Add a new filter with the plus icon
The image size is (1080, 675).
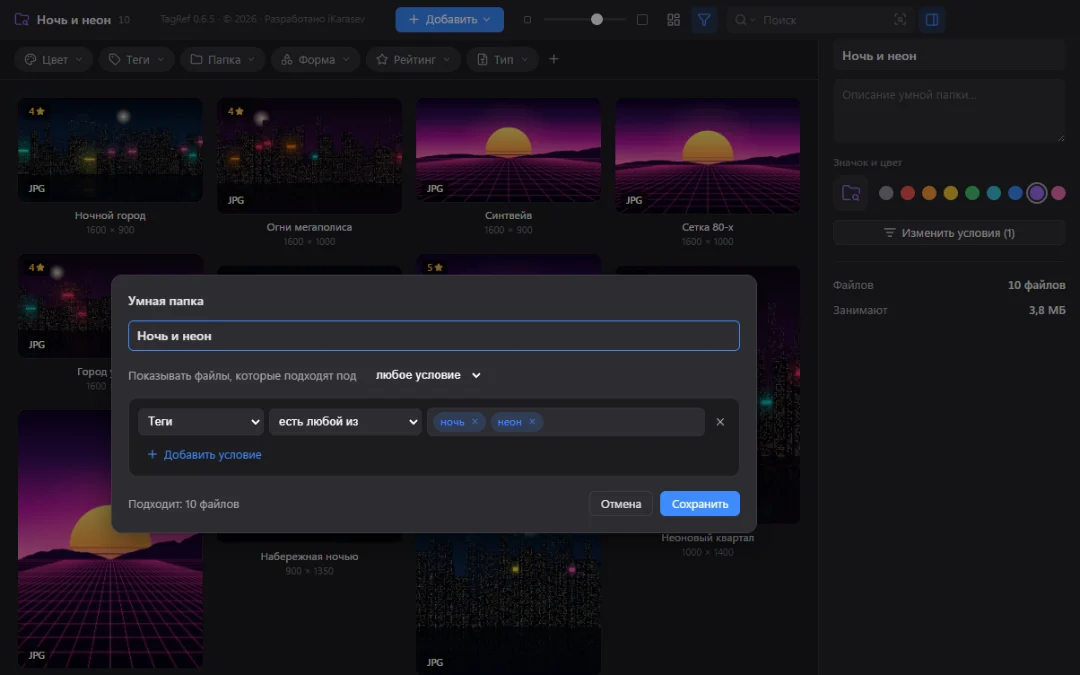[x=554, y=59]
